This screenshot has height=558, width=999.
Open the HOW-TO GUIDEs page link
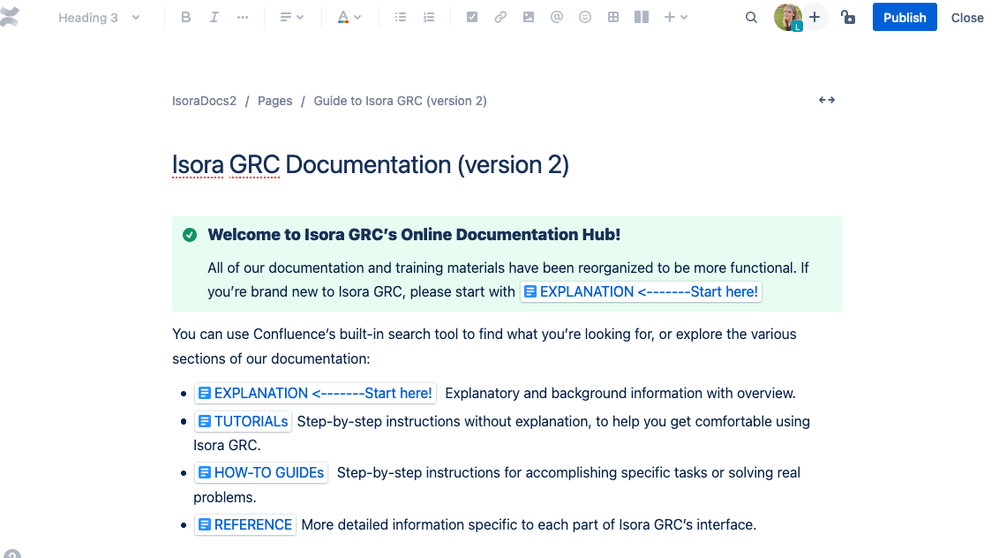261,473
